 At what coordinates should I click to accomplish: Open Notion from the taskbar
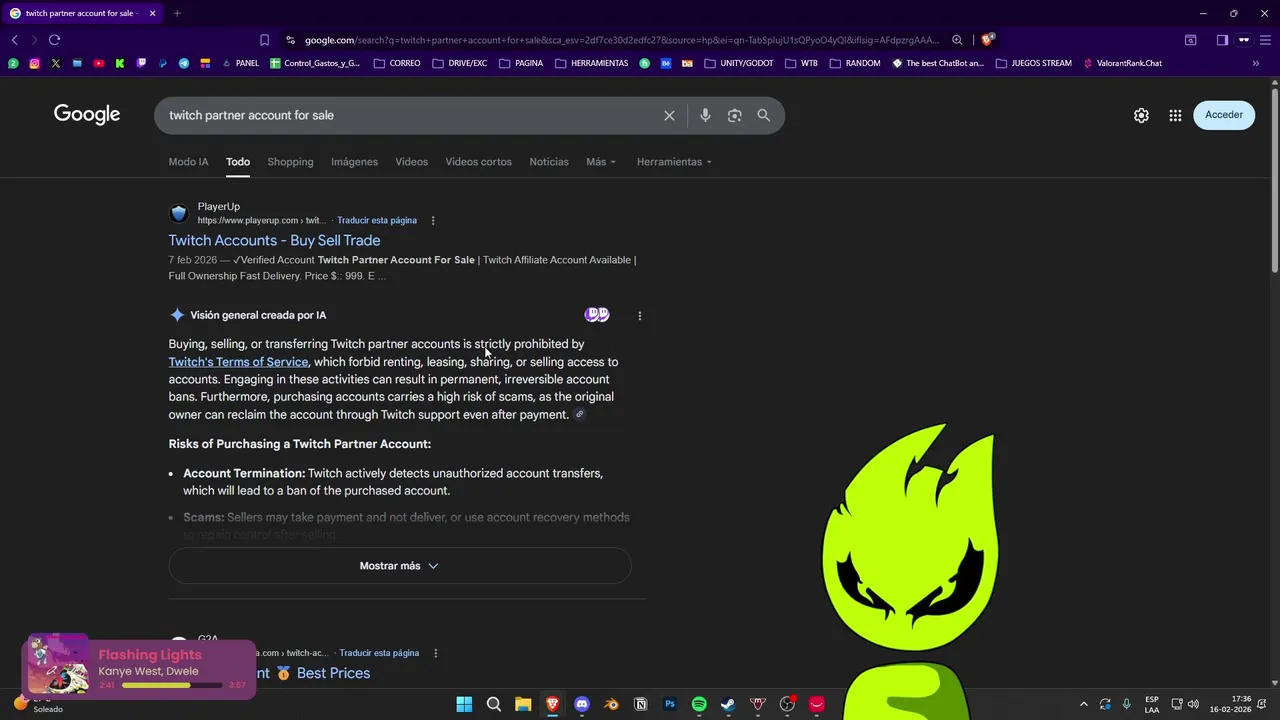[x=641, y=704]
